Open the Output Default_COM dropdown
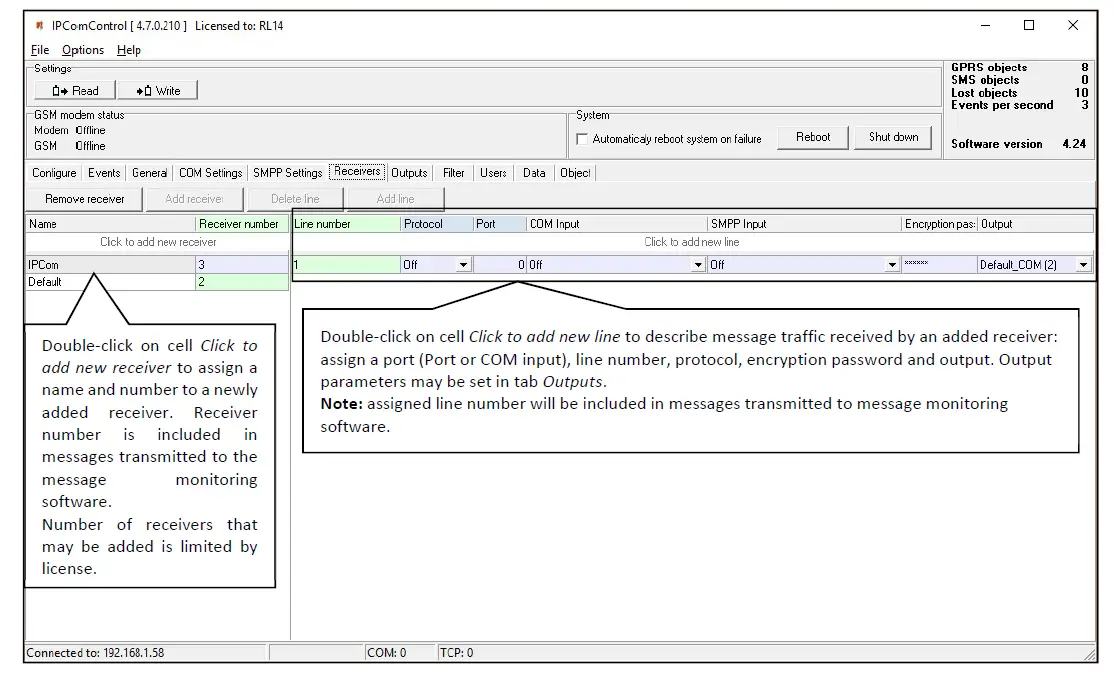This screenshot has height=680, width=1114. coord(1083,266)
